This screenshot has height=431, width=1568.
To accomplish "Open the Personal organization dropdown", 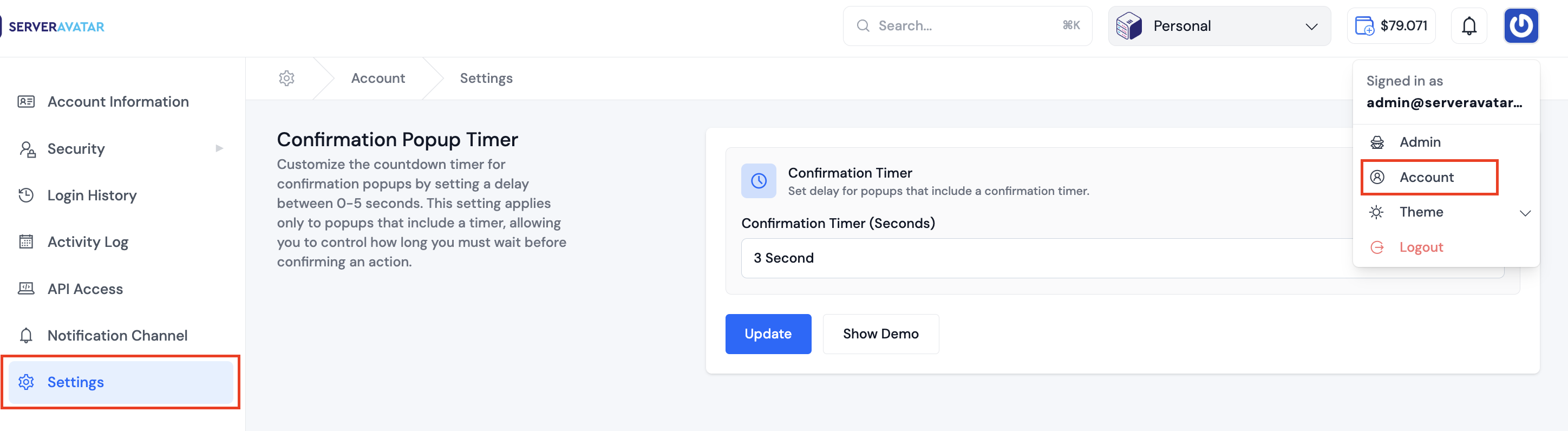I will tap(1219, 26).
